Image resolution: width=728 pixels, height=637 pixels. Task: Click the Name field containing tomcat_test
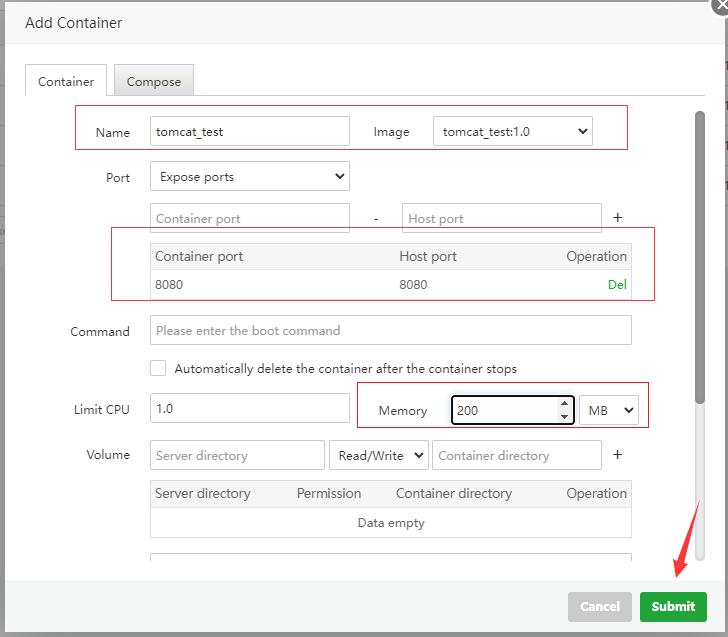point(249,131)
